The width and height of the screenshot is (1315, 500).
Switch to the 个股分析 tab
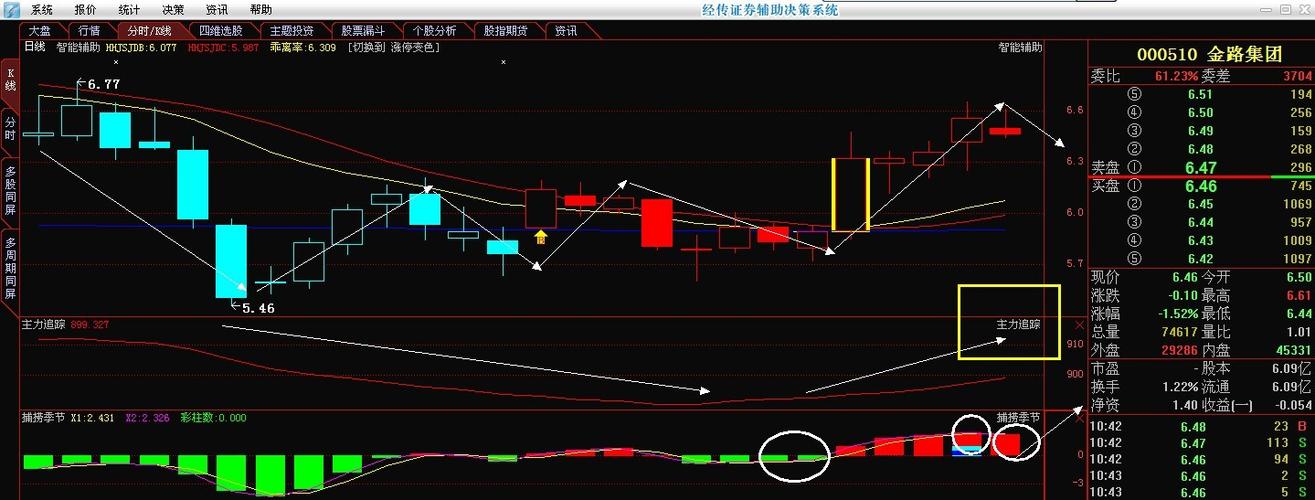point(434,31)
